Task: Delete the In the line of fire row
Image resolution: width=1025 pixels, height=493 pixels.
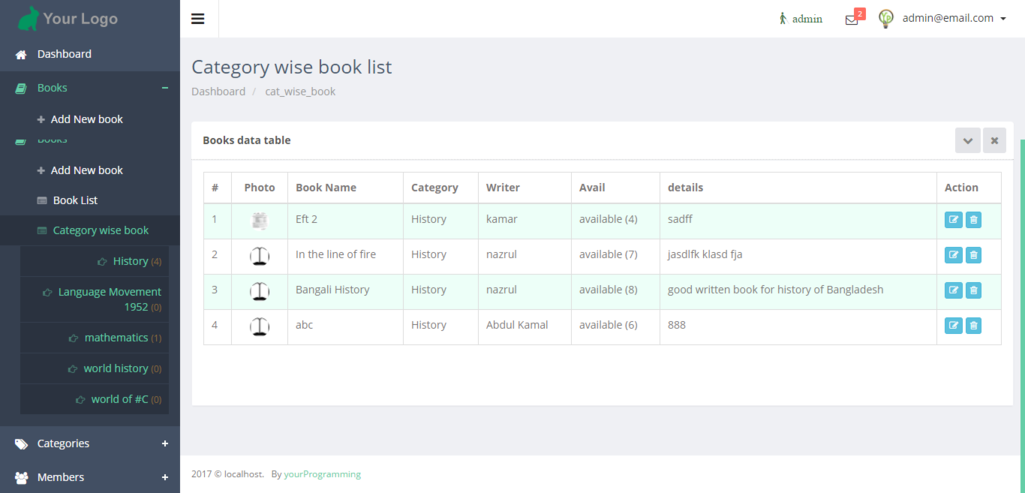Action: click(973, 255)
